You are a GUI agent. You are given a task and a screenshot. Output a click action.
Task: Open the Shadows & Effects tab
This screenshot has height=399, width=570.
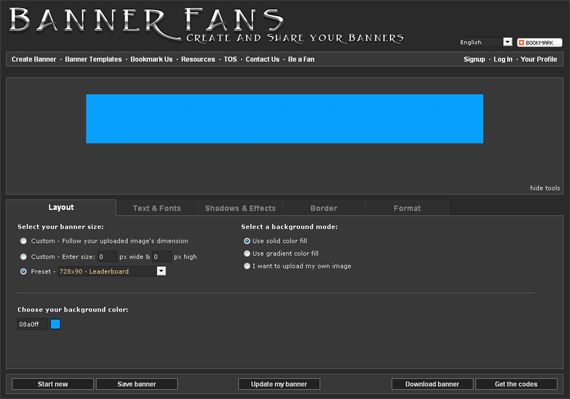[240, 208]
